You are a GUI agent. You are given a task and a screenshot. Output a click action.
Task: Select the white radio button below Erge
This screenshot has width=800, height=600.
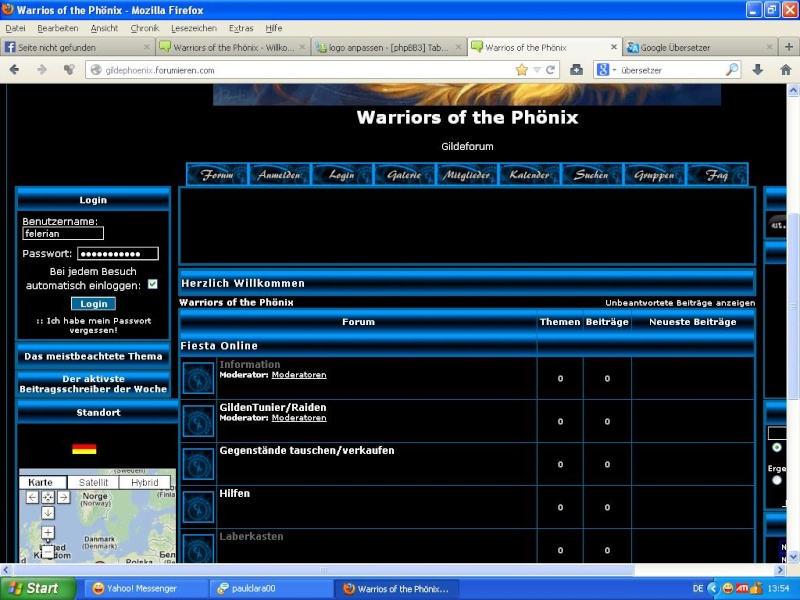tap(777, 480)
